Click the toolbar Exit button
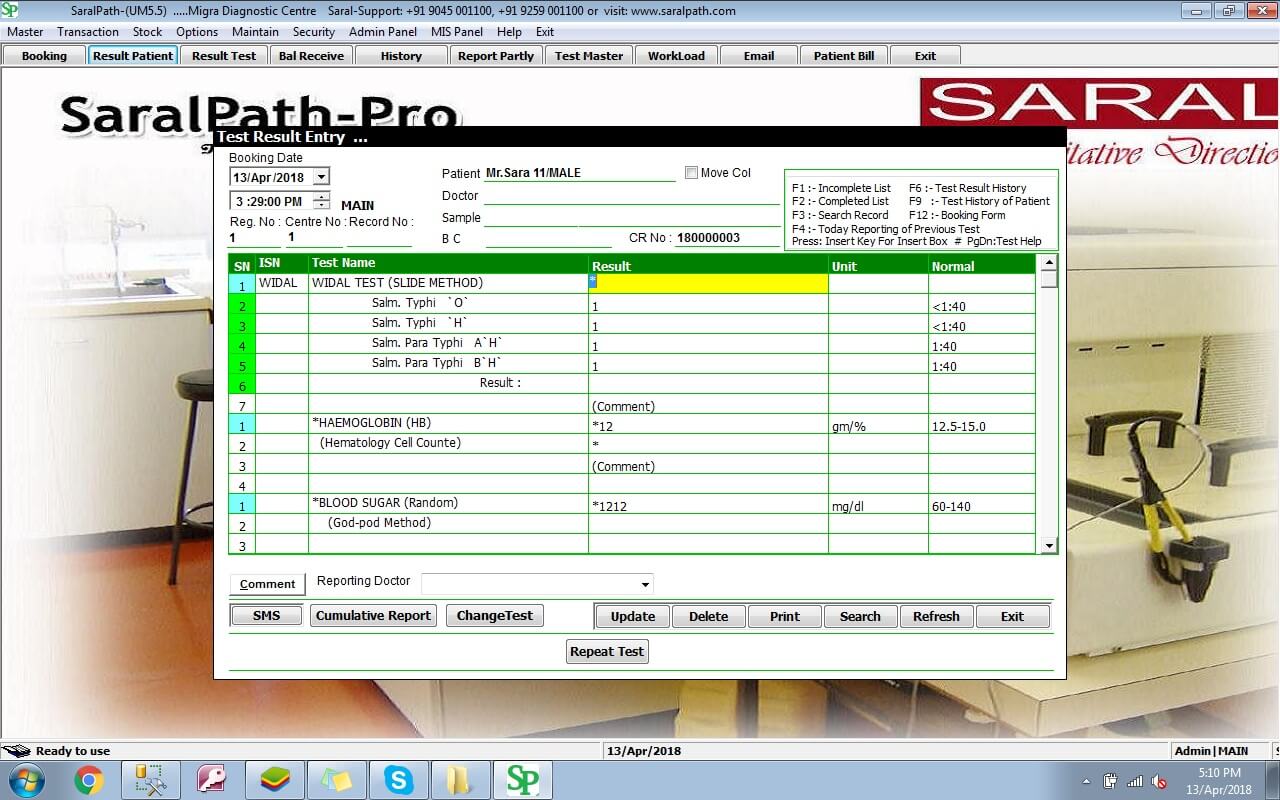The width and height of the screenshot is (1280, 800). coord(926,56)
